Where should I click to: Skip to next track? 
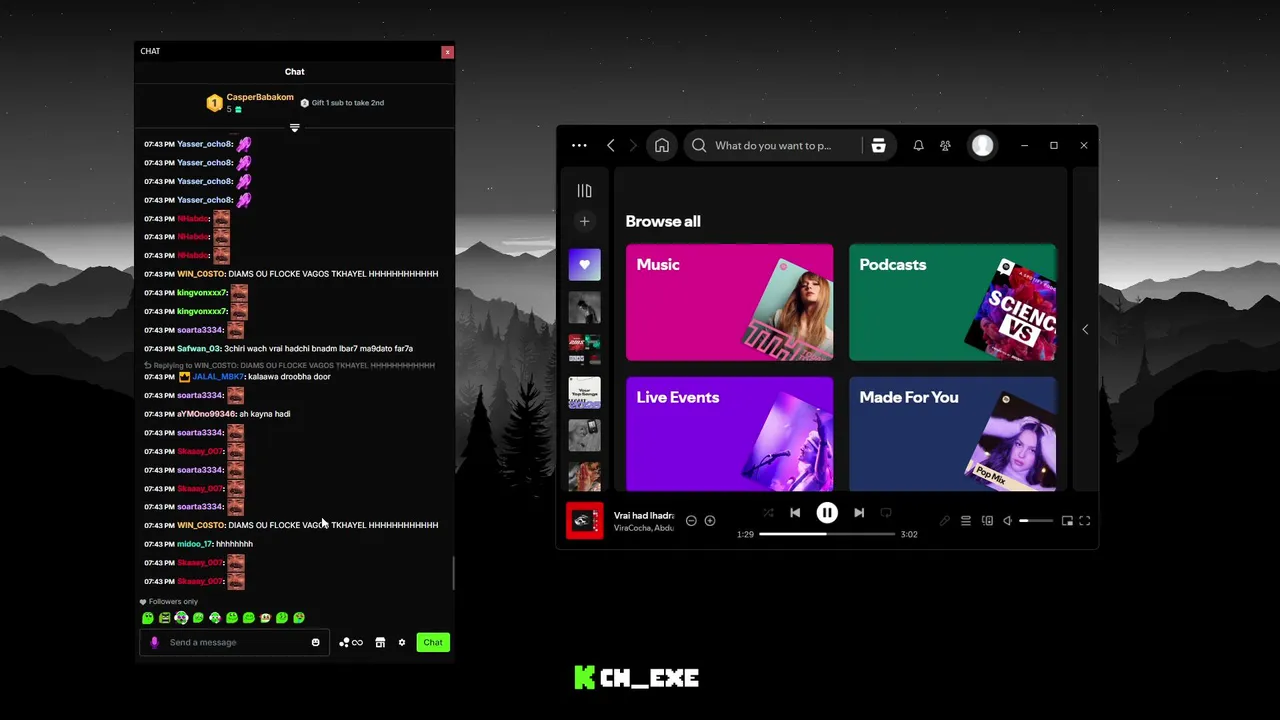click(x=859, y=513)
